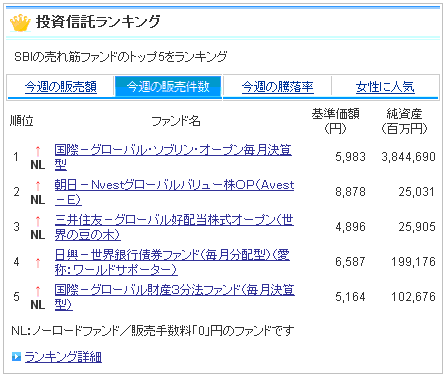Switch to the 今週の販売額 tab
Viewport: 446px width, 377px height.
point(61,87)
